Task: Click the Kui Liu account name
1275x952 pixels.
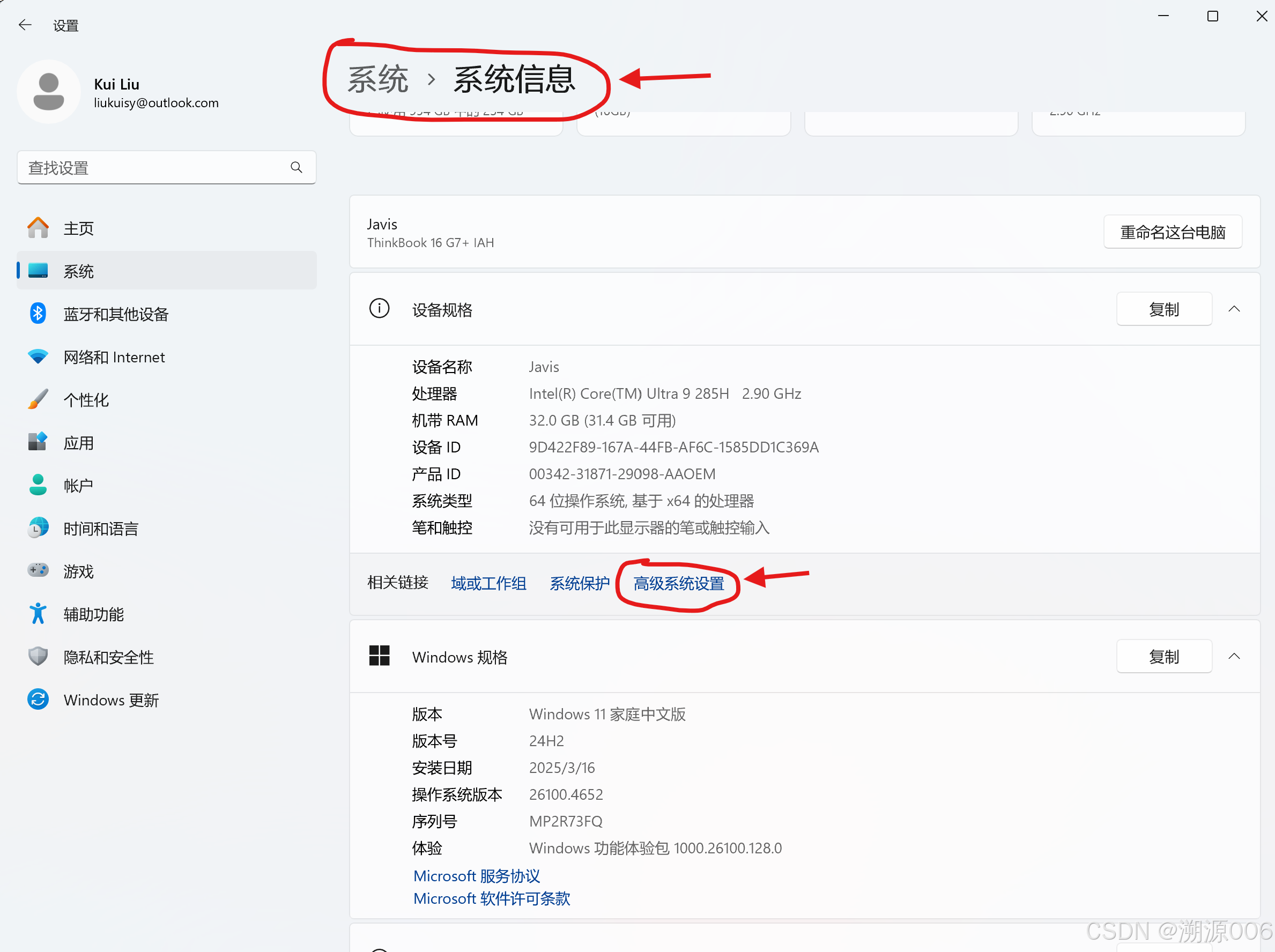Action: [x=116, y=84]
